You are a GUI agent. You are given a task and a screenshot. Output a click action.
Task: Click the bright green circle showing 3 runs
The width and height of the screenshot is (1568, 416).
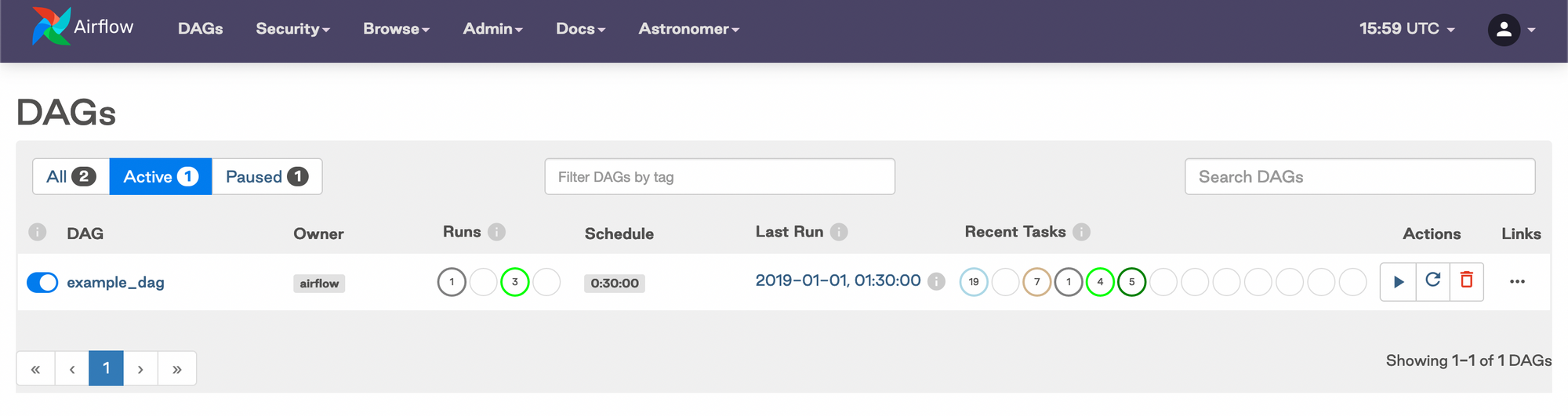(515, 282)
